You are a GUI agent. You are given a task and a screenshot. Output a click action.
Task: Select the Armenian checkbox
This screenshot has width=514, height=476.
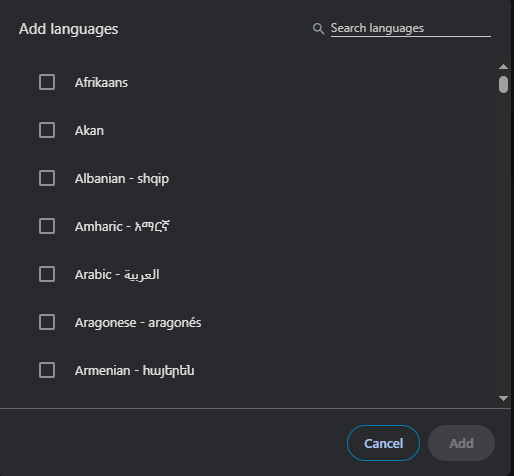[47, 370]
